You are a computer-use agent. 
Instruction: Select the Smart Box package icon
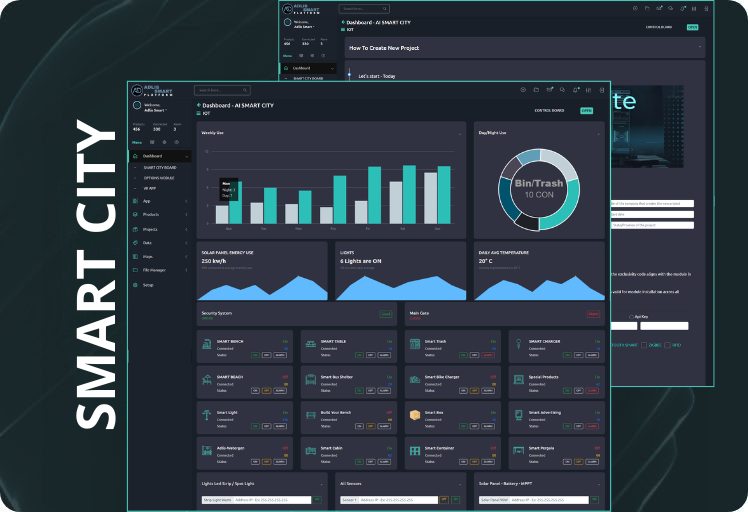(x=415, y=415)
